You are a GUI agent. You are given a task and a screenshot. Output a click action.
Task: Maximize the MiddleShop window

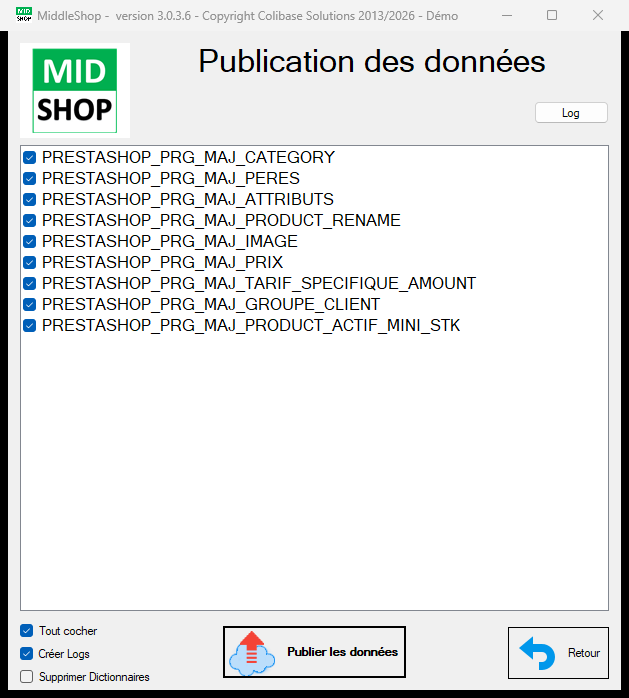click(x=552, y=16)
